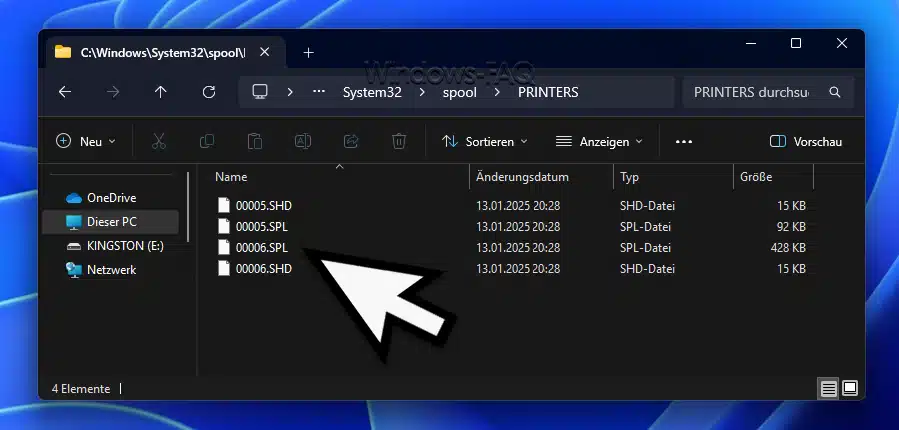Click the Back navigation arrow
This screenshot has height=430, width=899.
click(x=65, y=92)
